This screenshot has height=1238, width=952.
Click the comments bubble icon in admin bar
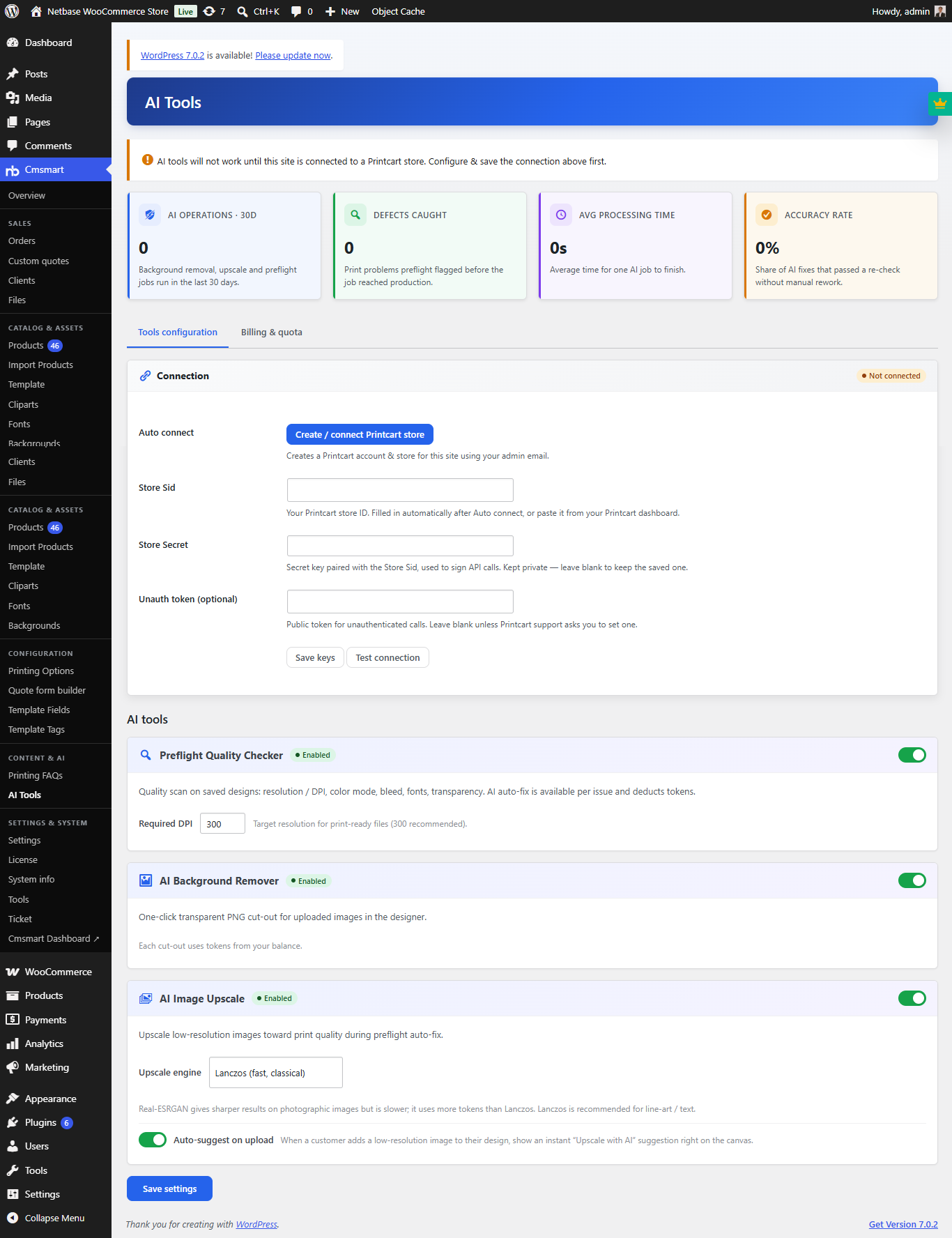pyautogui.click(x=296, y=11)
